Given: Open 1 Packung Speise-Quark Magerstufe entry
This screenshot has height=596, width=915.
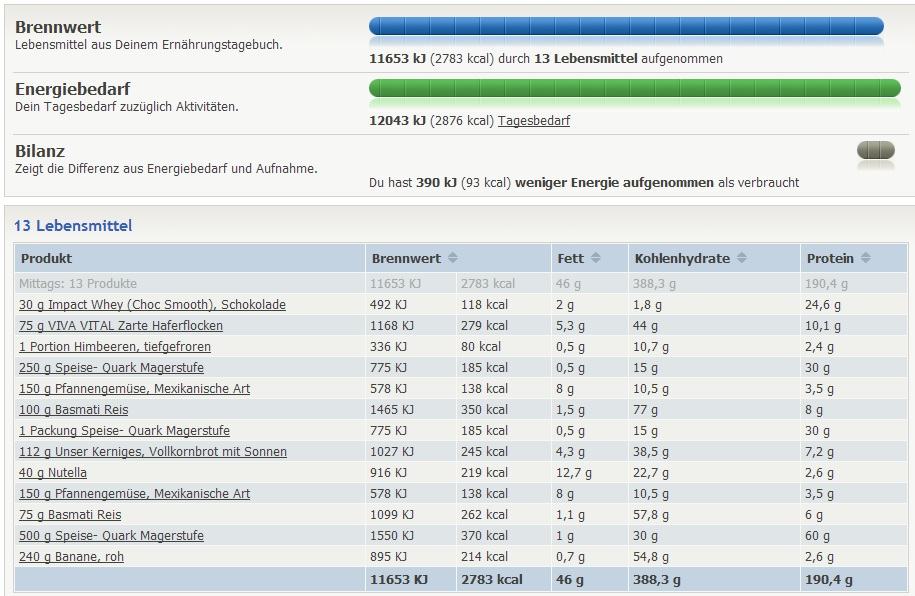Looking at the screenshot, I should [124, 431].
